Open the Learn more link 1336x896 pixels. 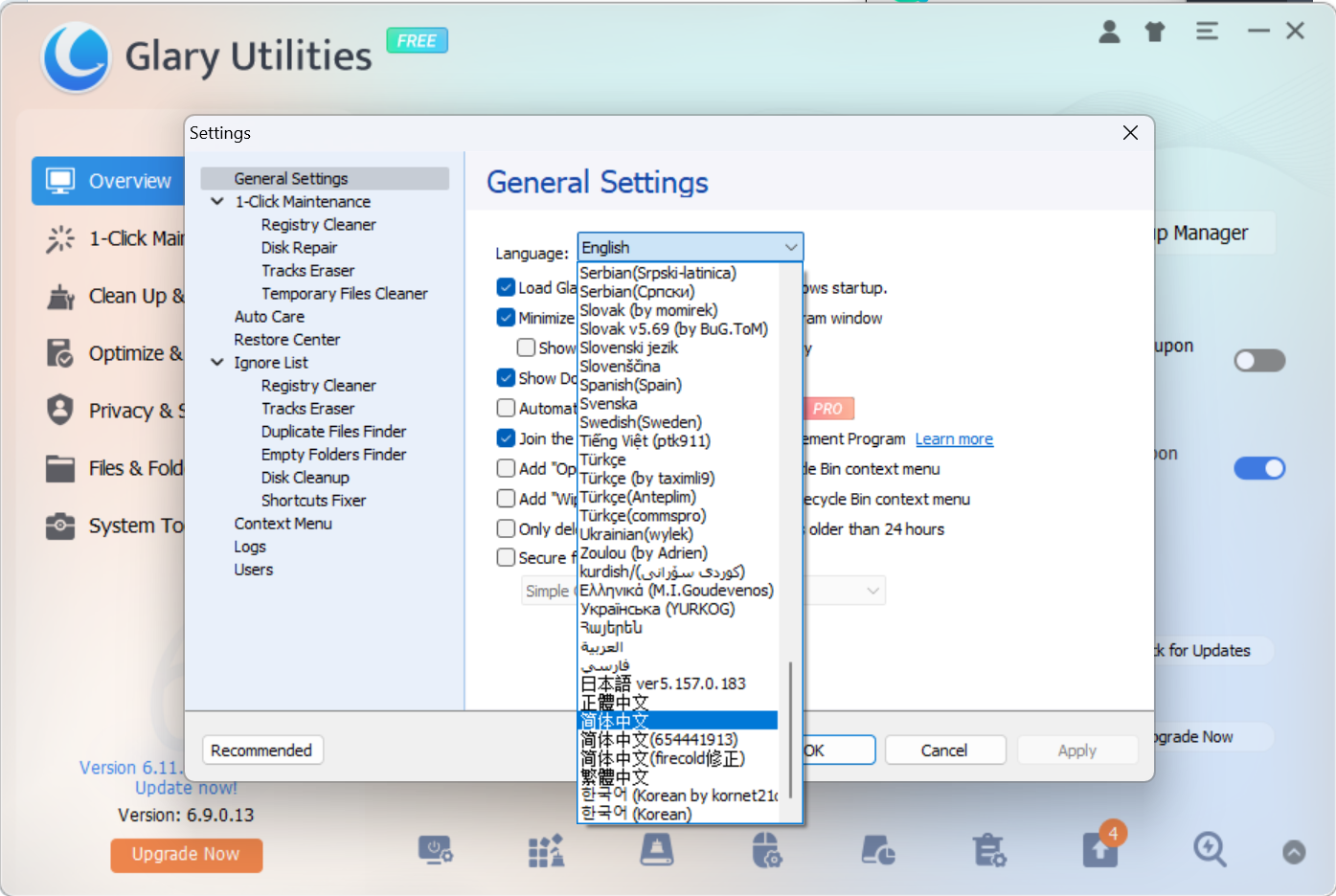coord(954,439)
